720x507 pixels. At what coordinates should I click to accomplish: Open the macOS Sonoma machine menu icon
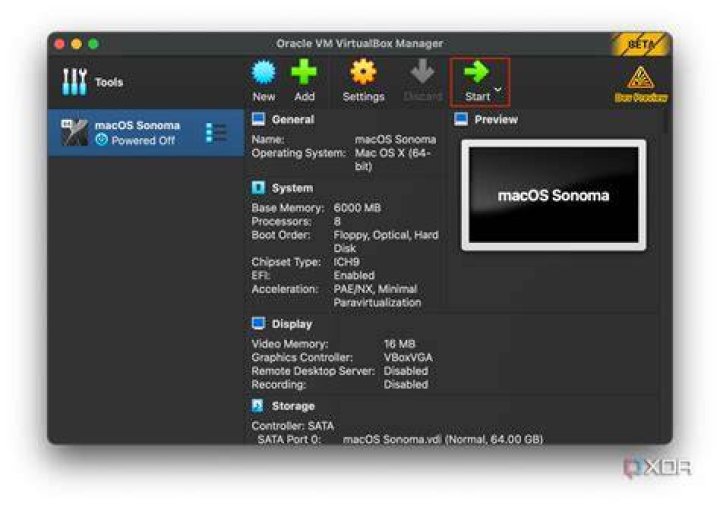(x=216, y=133)
